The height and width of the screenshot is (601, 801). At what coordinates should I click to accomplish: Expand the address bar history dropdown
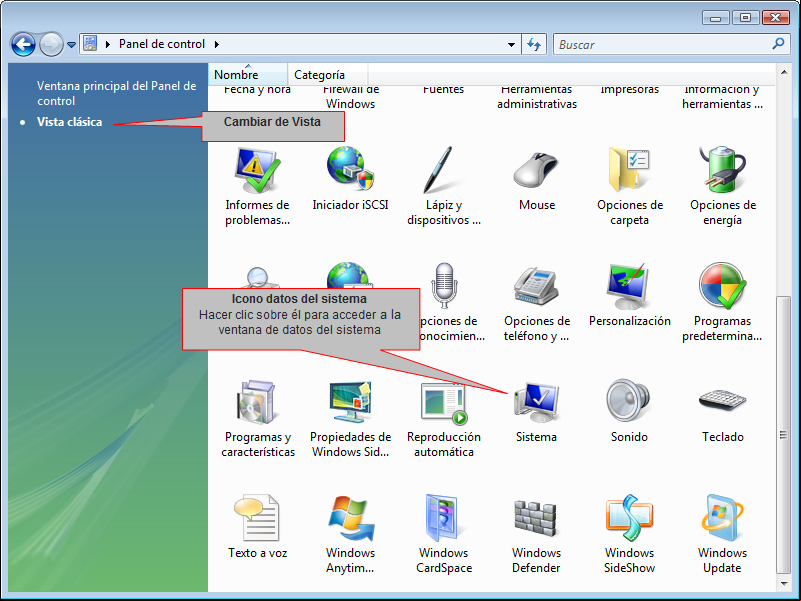(511, 45)
